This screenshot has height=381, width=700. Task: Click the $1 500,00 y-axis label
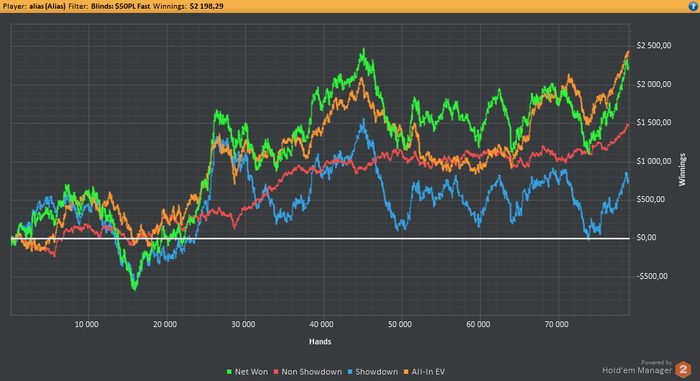[x=654, y=122]
